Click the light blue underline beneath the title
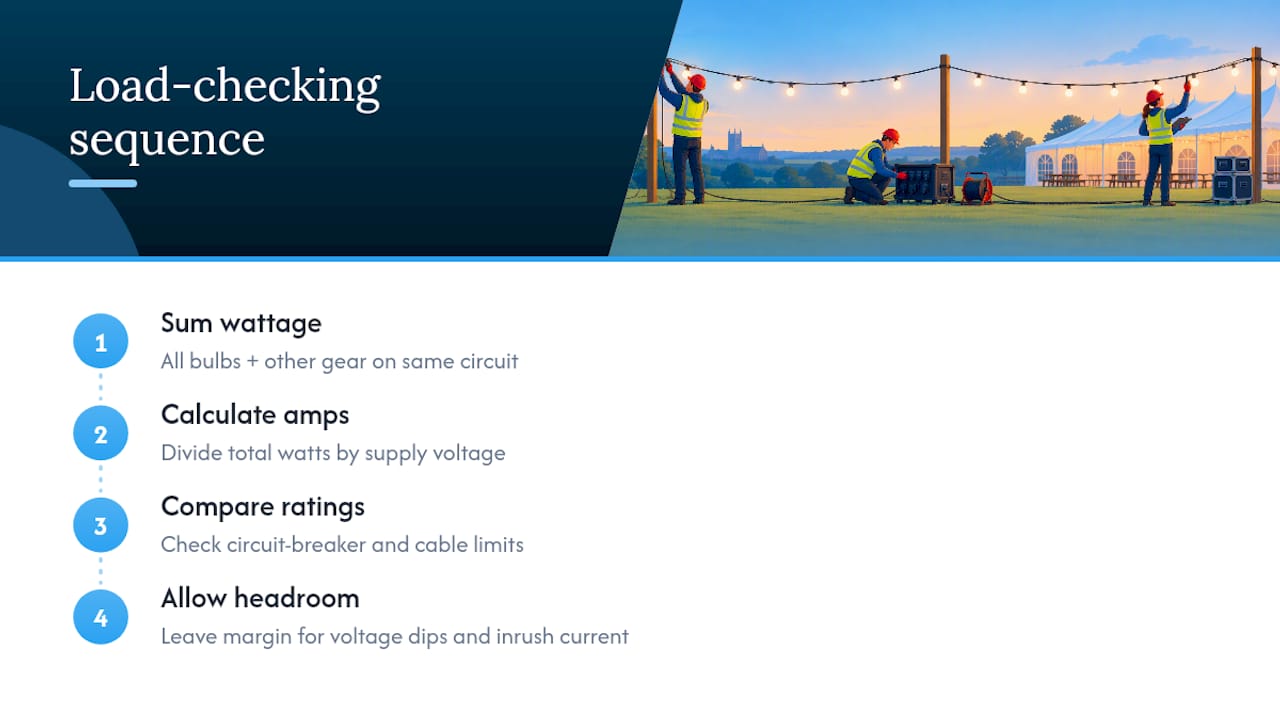Image resolution: width=1280 pixels, height=720 pixels. point(103,183)
